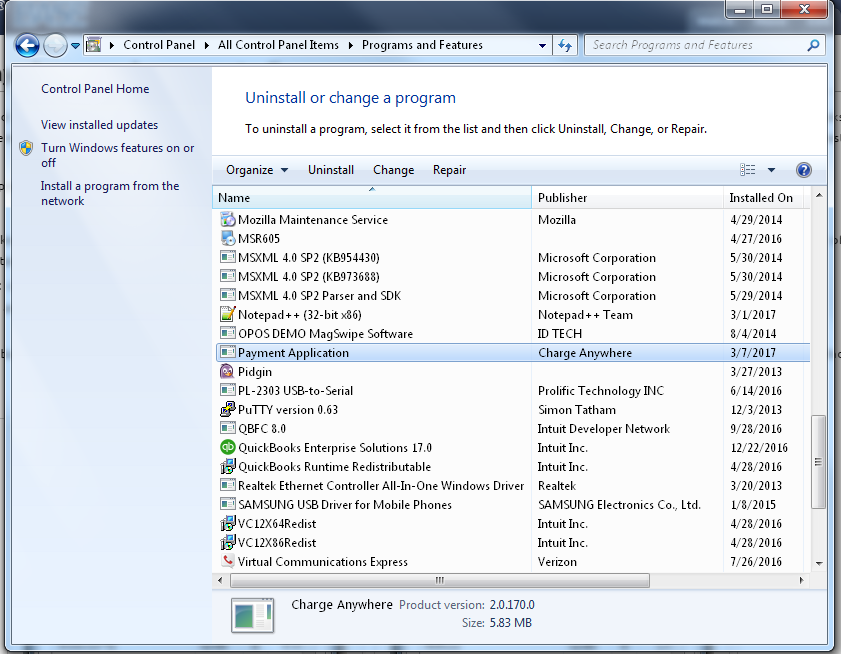The width and height of the screenshot is (841, 654).
Task: Click the MSR605 program icon
Action: (x=227, y=239)
